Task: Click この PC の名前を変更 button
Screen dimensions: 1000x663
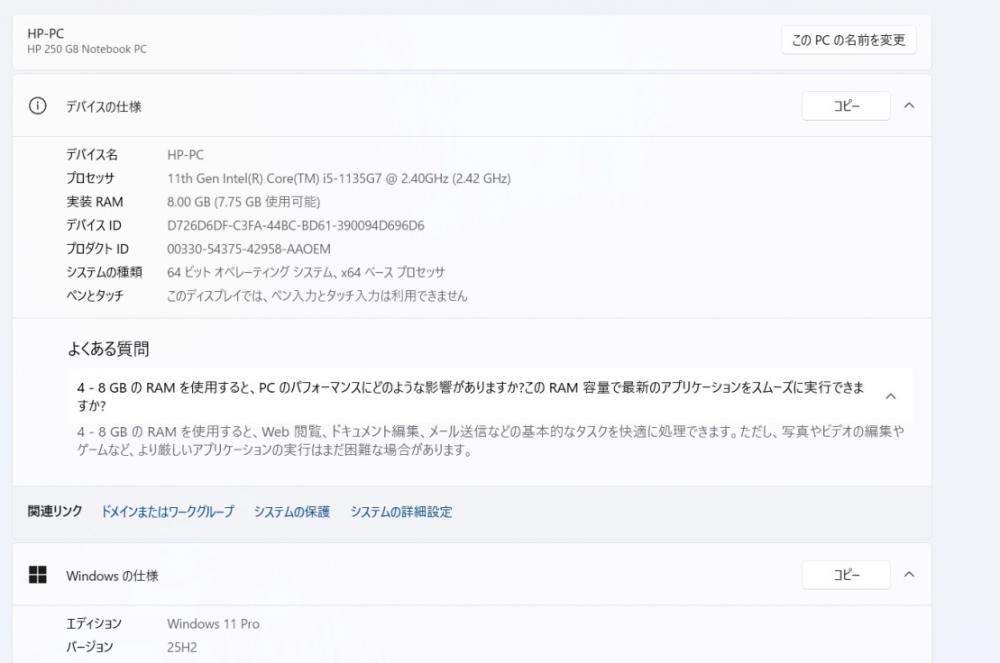Action: pyautogui.click(x=849, y=40)
